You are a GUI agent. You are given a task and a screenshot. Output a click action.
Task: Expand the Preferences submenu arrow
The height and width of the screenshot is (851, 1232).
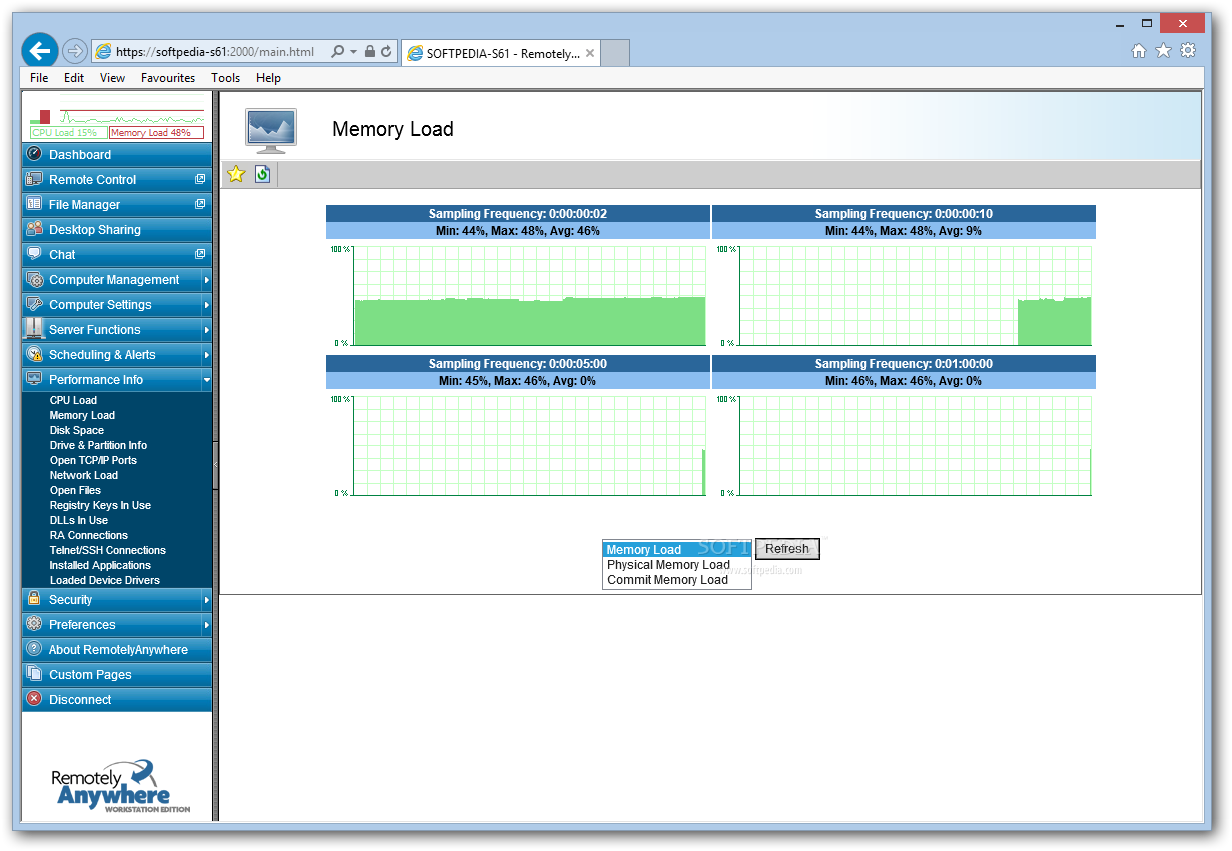click(206, 625)
